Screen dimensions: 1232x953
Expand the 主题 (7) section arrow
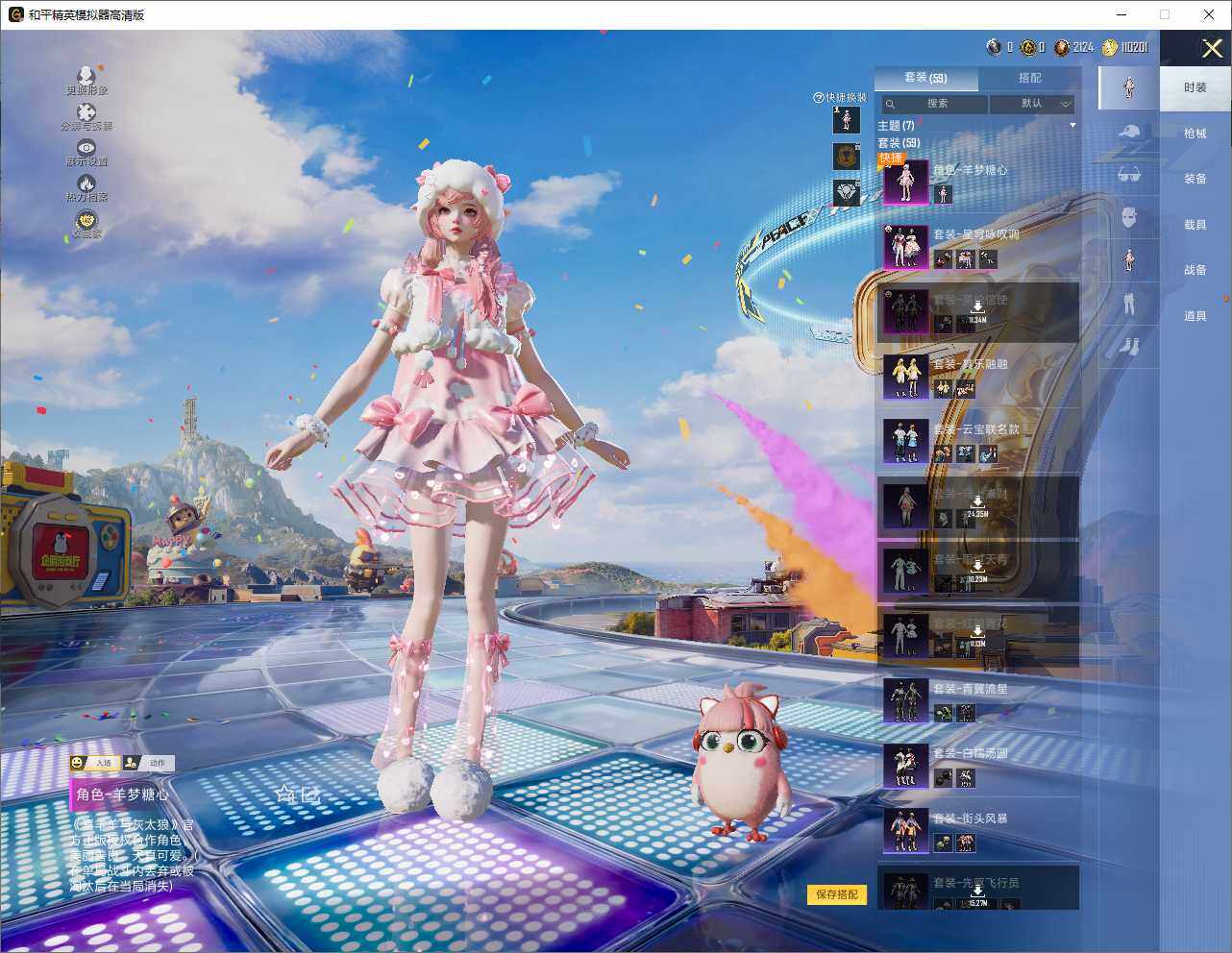[1072, 126]
